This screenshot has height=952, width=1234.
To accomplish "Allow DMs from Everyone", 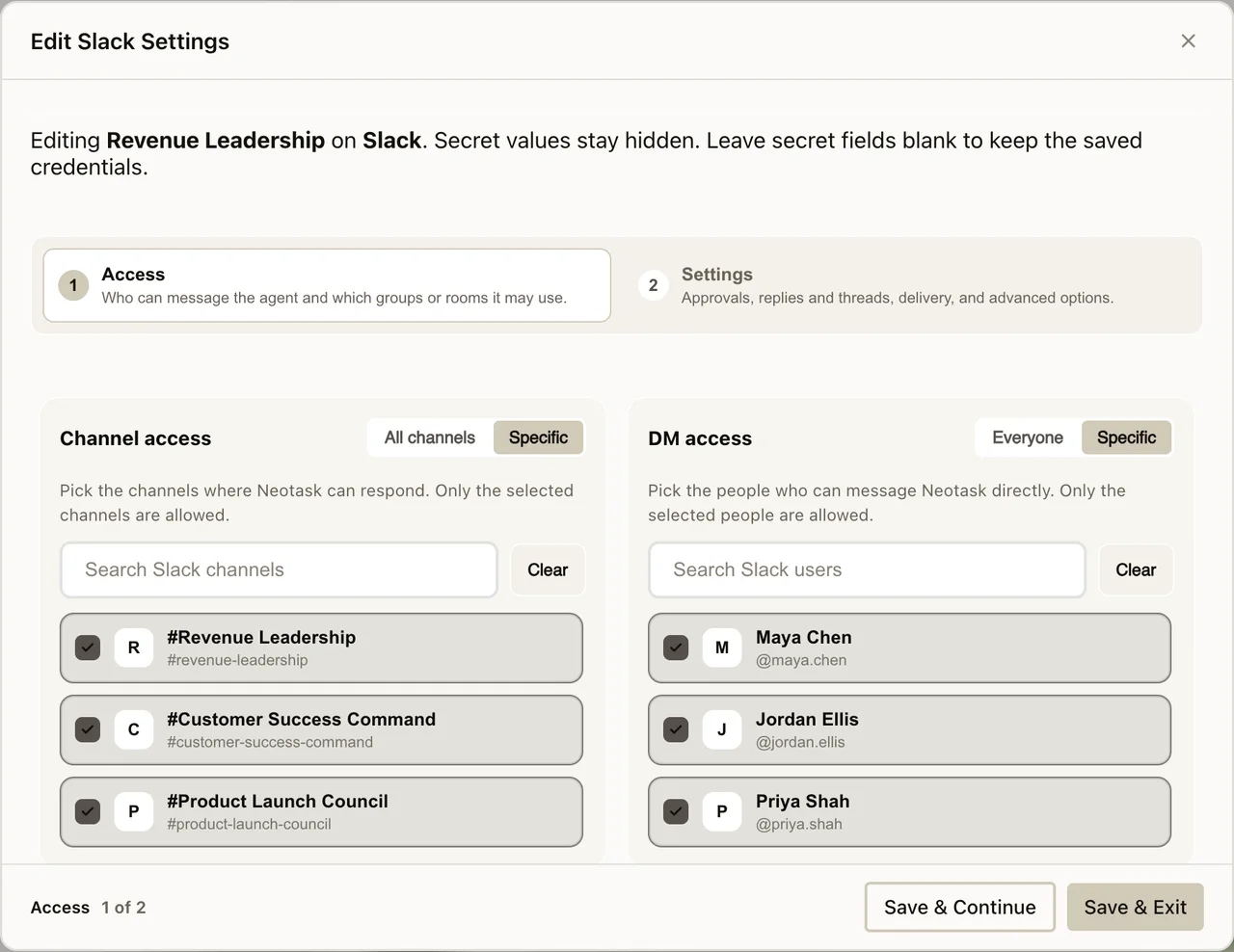I will pyautogui.click(x=1028, y=437).
